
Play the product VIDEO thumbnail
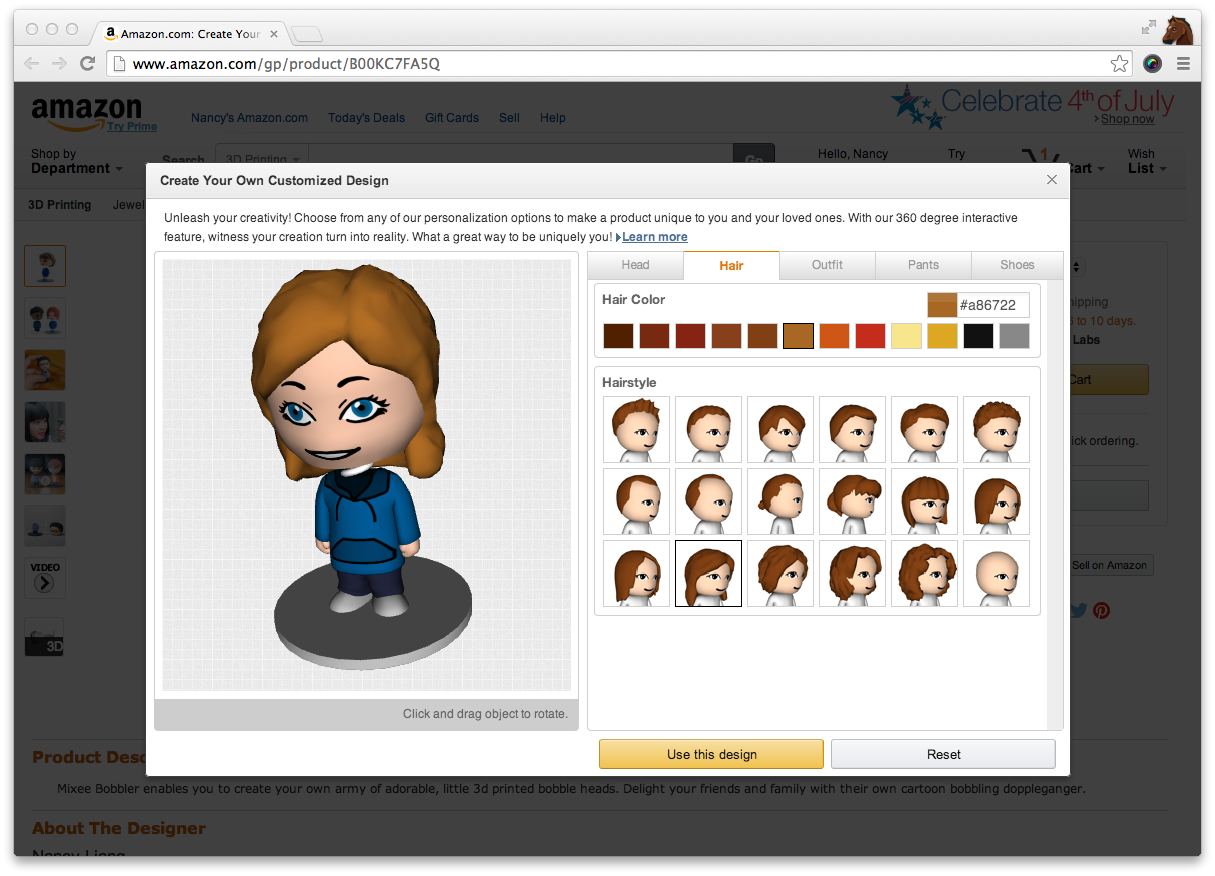coord(45,578)
